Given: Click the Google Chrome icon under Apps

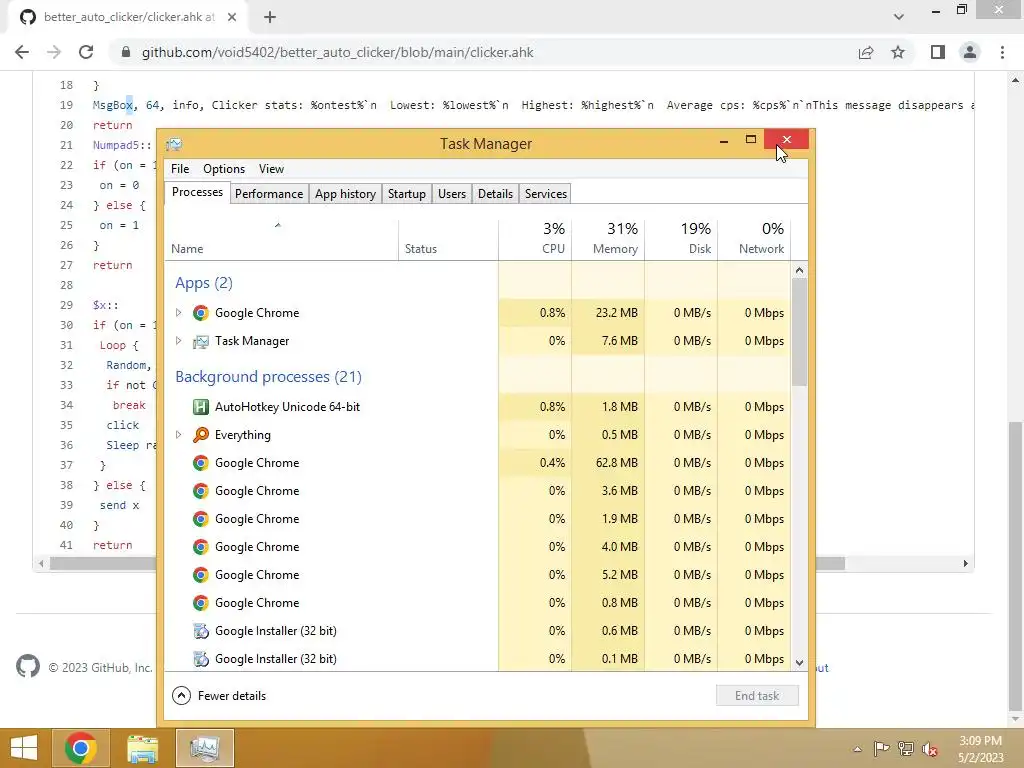Looking at the screenshot, I should [x=200, y=313].
